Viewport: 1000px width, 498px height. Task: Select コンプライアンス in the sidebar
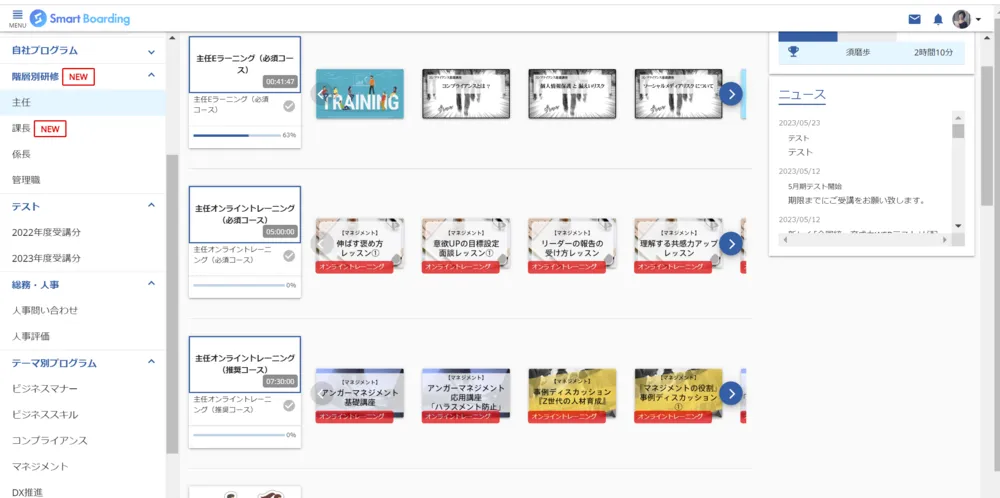(50, 440)
